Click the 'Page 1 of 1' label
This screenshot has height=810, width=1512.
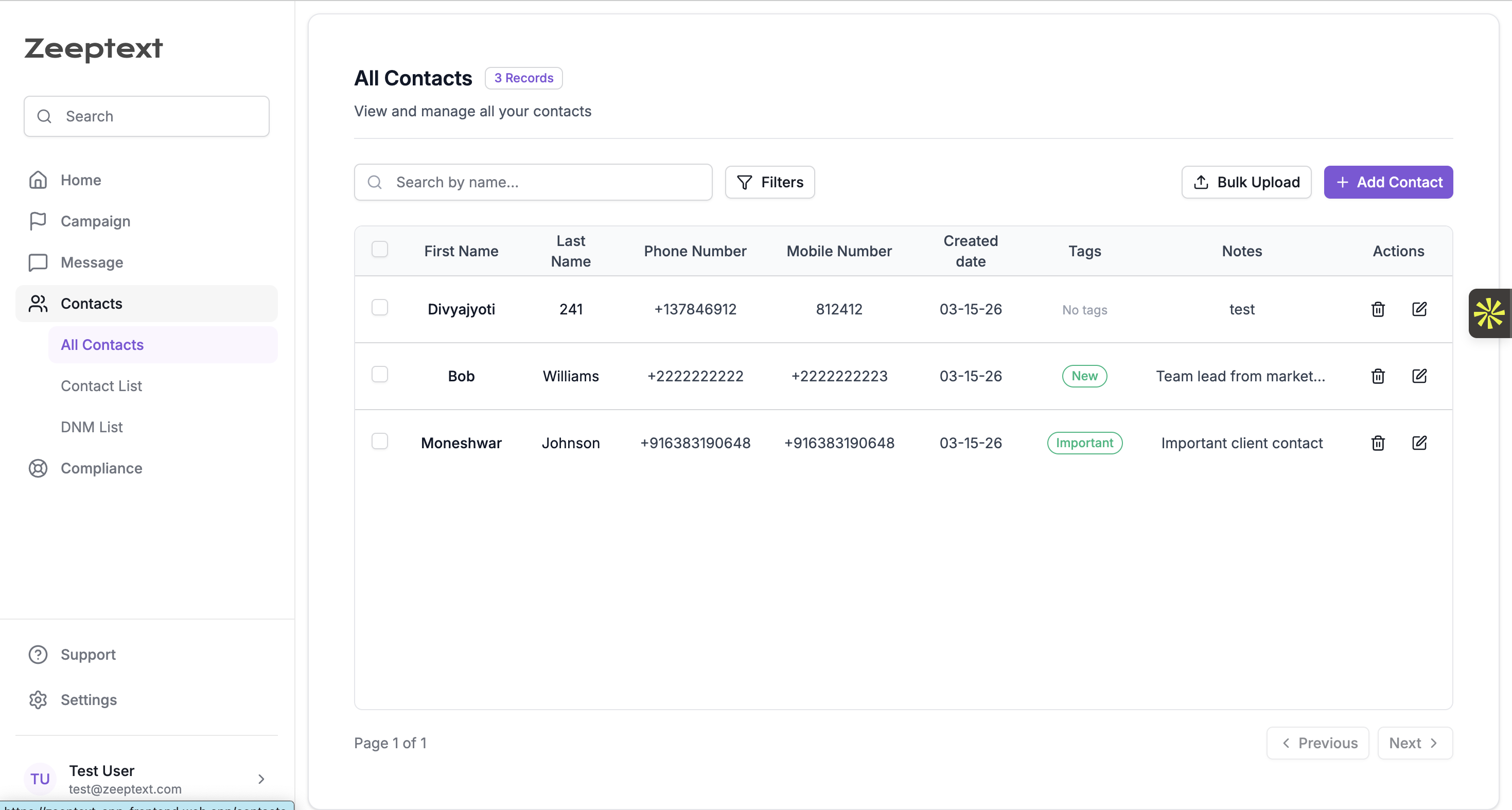tap(390, 743)
